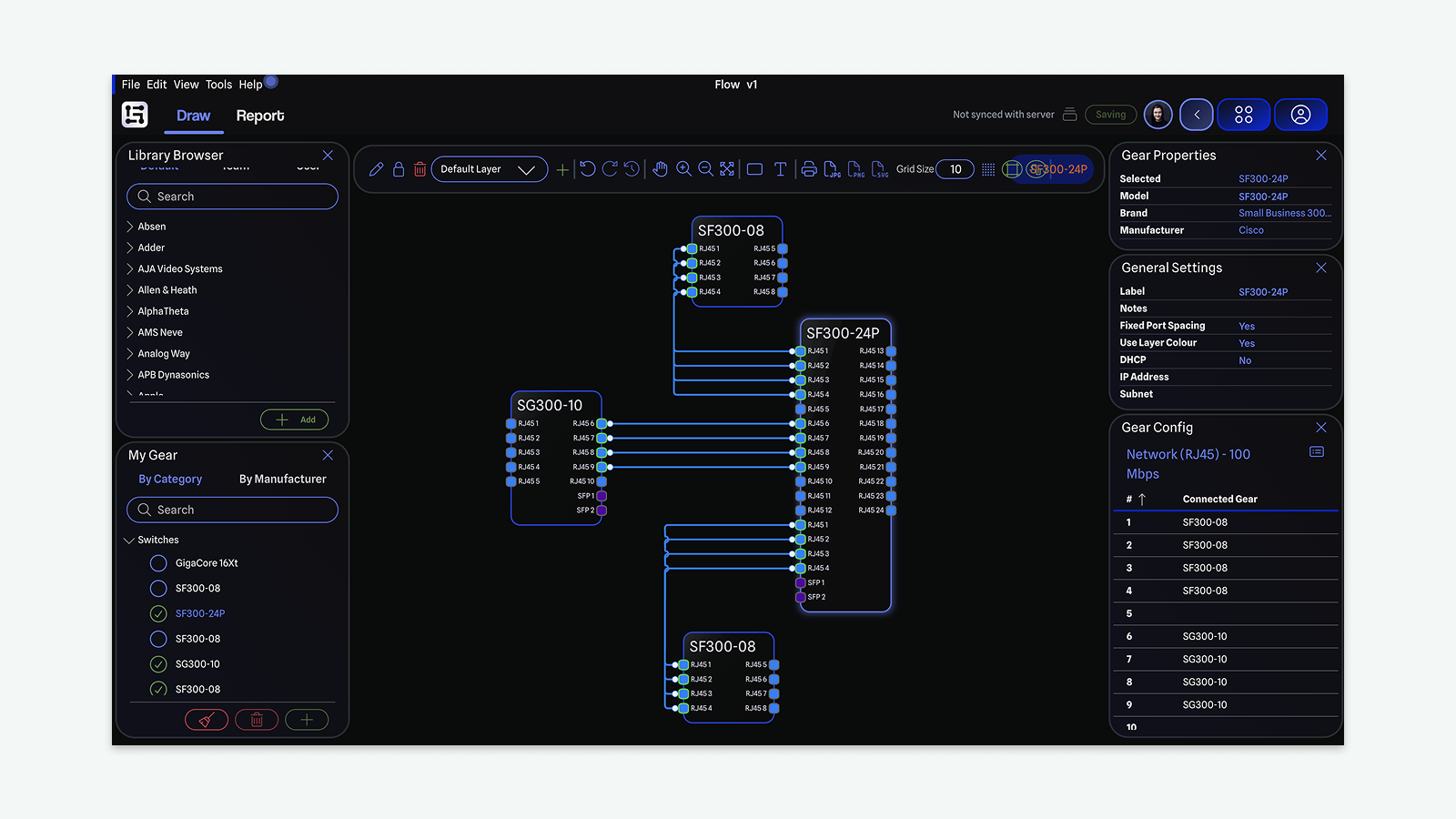This screenshot has height=819, width=1456.
Task: Export diagram as PNG
Action: pyautogui.click(x=856, y=169)
